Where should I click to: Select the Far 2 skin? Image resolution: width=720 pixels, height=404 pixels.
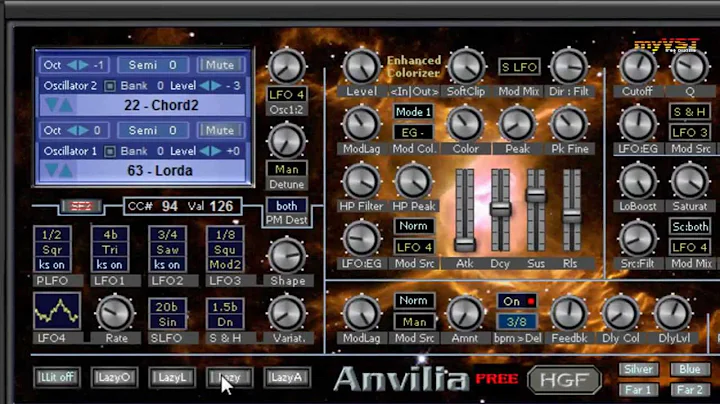690,390
